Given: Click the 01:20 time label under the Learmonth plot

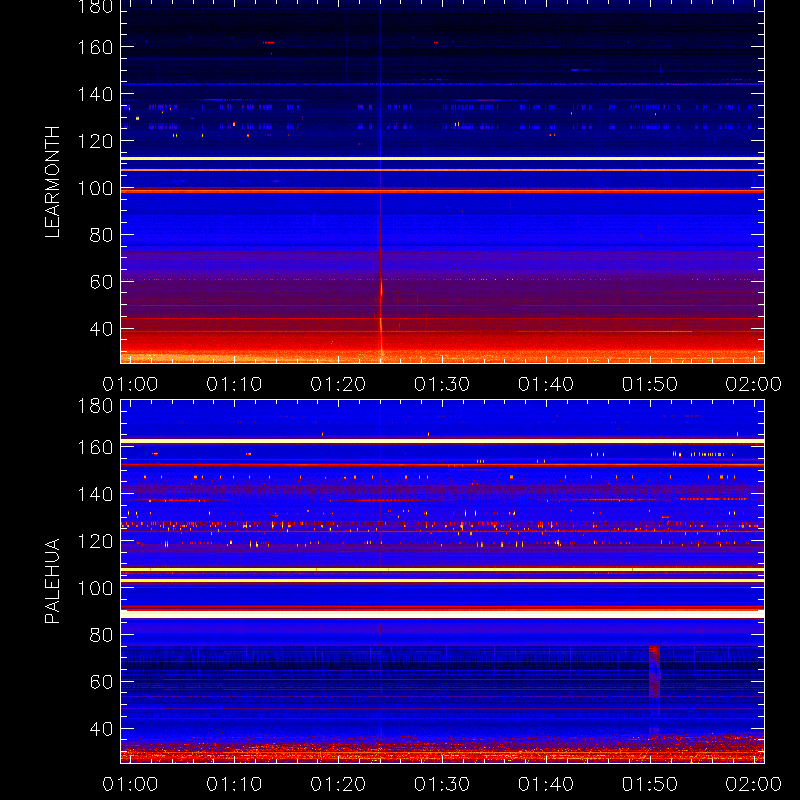Looking at the screenshot, I should click(x=338, y=384).
